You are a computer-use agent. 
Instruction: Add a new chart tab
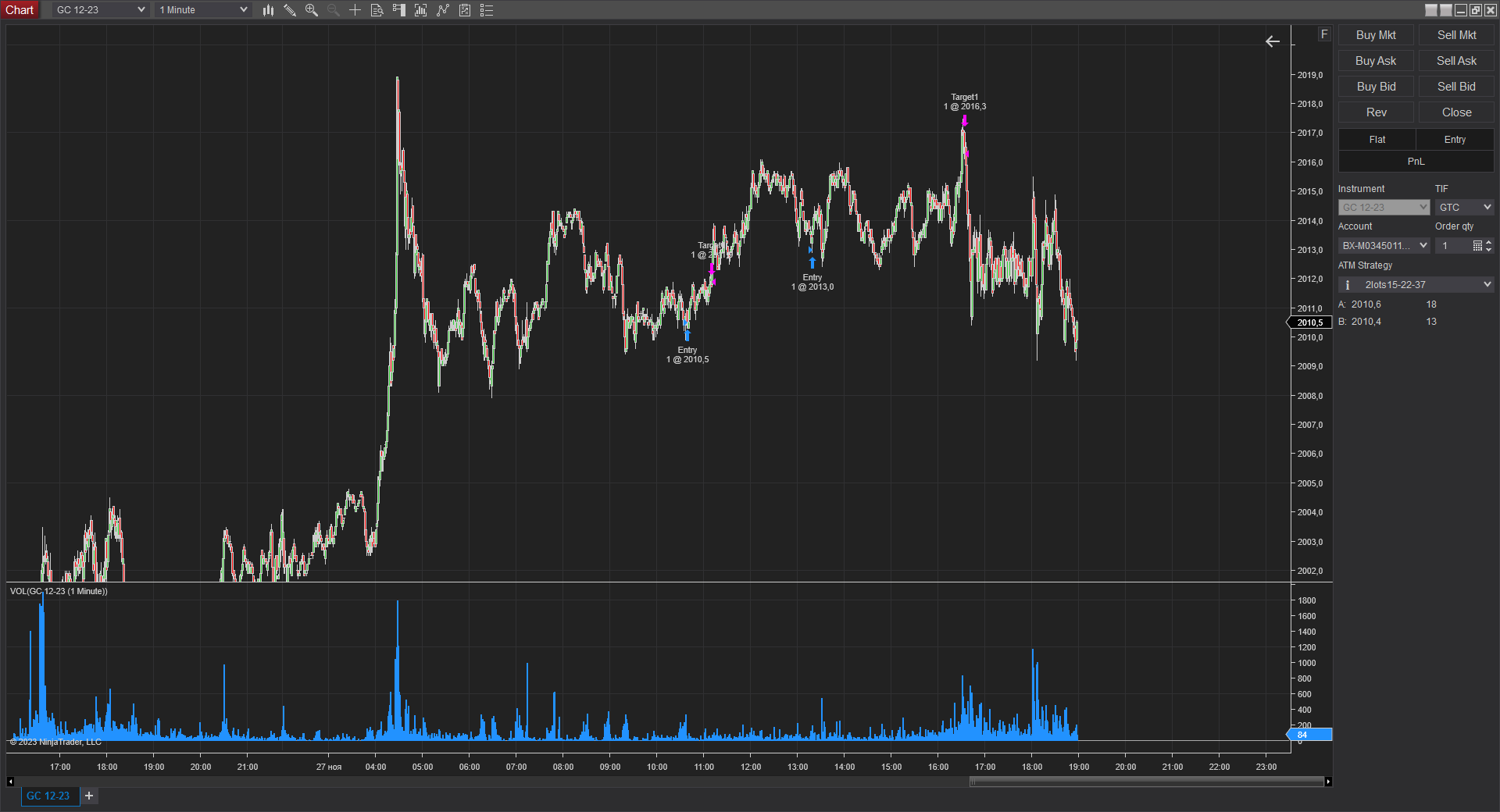[x=89, y=796]
